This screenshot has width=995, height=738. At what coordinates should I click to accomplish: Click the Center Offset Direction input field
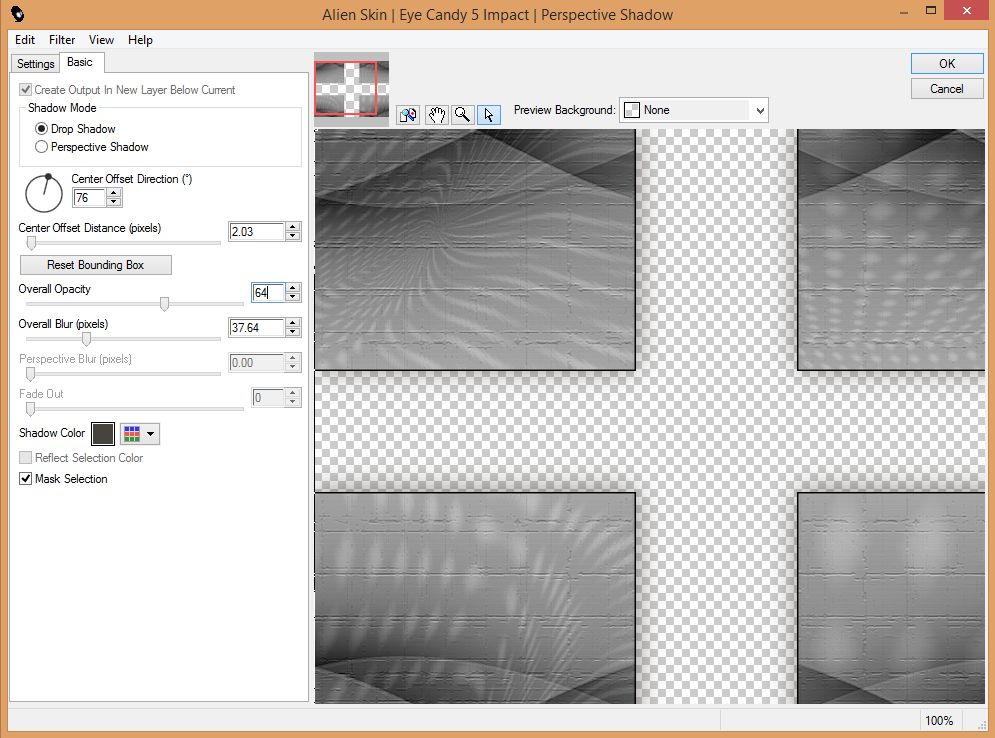89,198
